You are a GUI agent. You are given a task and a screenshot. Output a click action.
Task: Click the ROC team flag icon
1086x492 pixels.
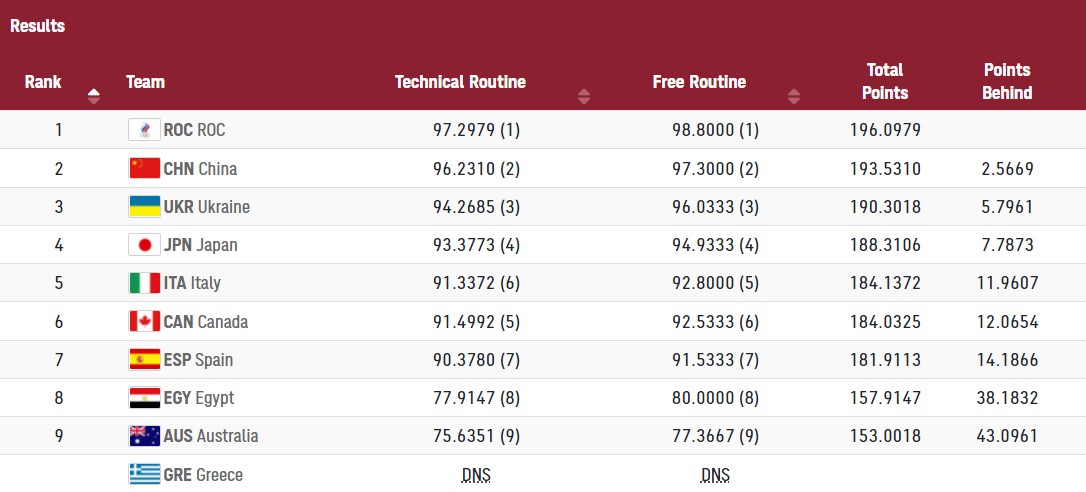145,130
